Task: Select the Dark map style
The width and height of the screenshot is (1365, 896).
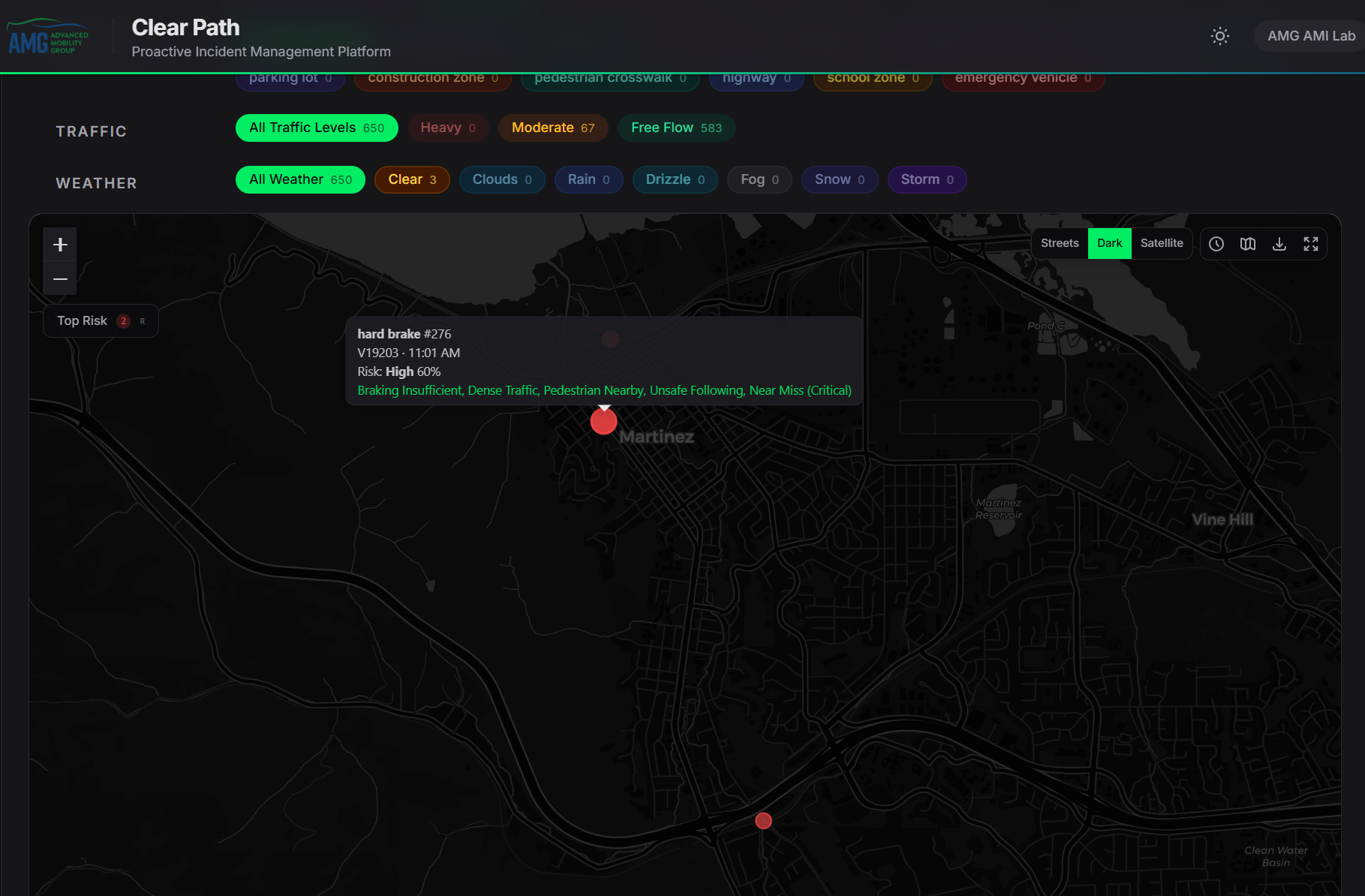Action: 1109,243
